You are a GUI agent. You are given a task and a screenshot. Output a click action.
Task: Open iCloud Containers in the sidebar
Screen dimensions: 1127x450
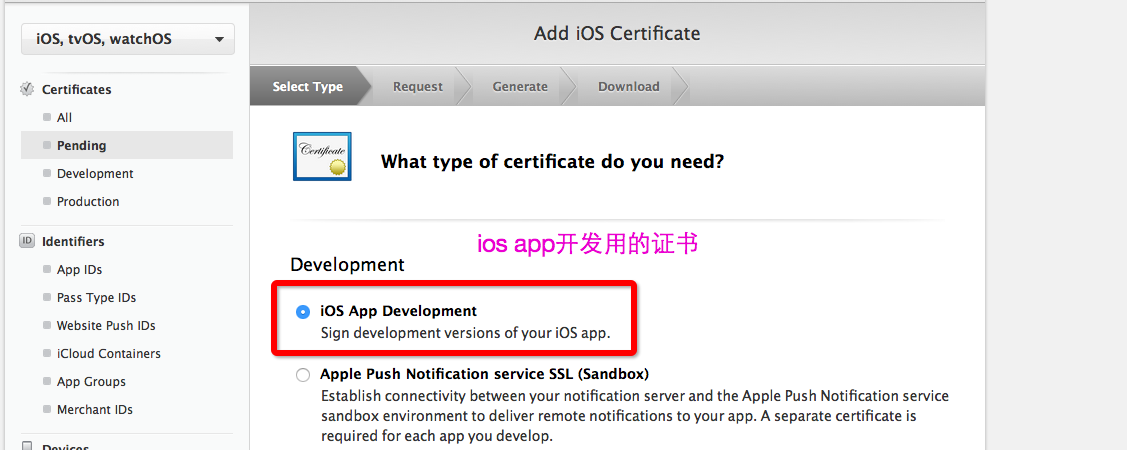coord(109,354)
